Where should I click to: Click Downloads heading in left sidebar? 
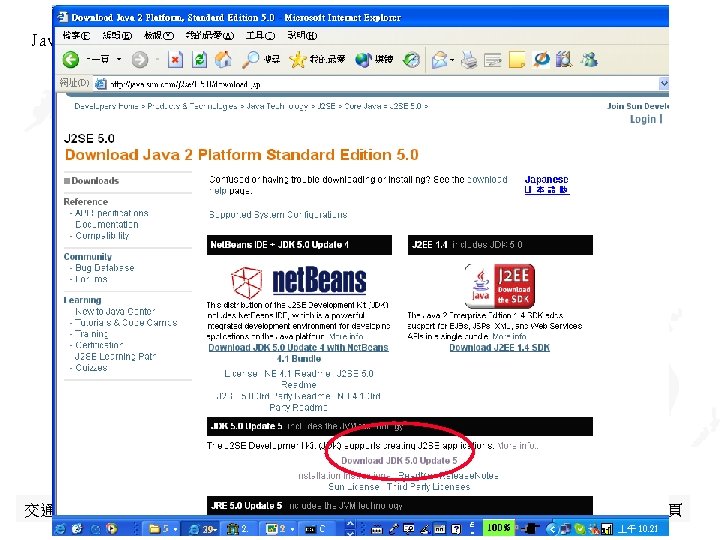(x=95, y=180)
